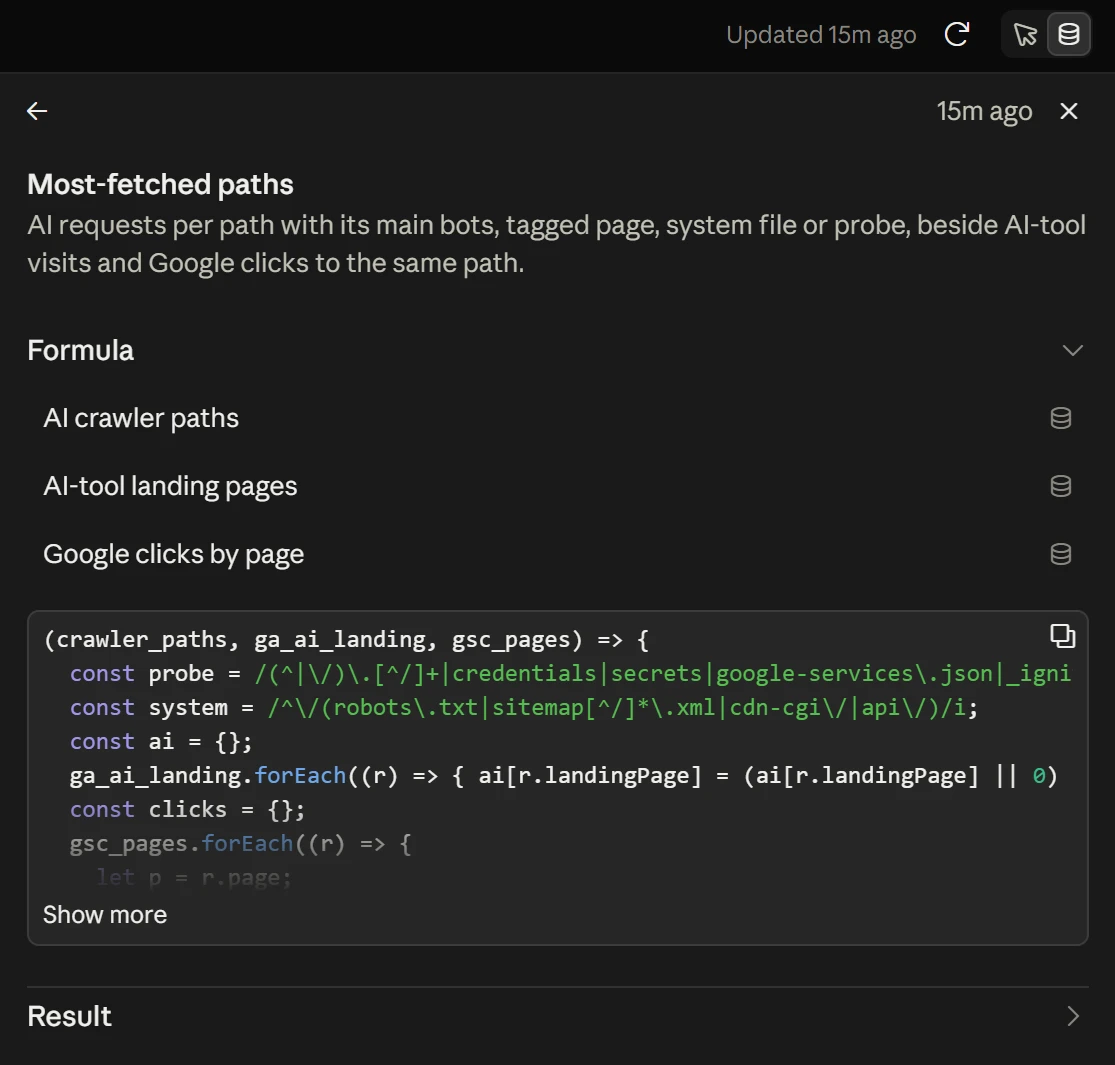Close the Most-fetched paths panel
This screenshot has height=1065, width=1115.
pyautogui.click(x=1069, y=111)
